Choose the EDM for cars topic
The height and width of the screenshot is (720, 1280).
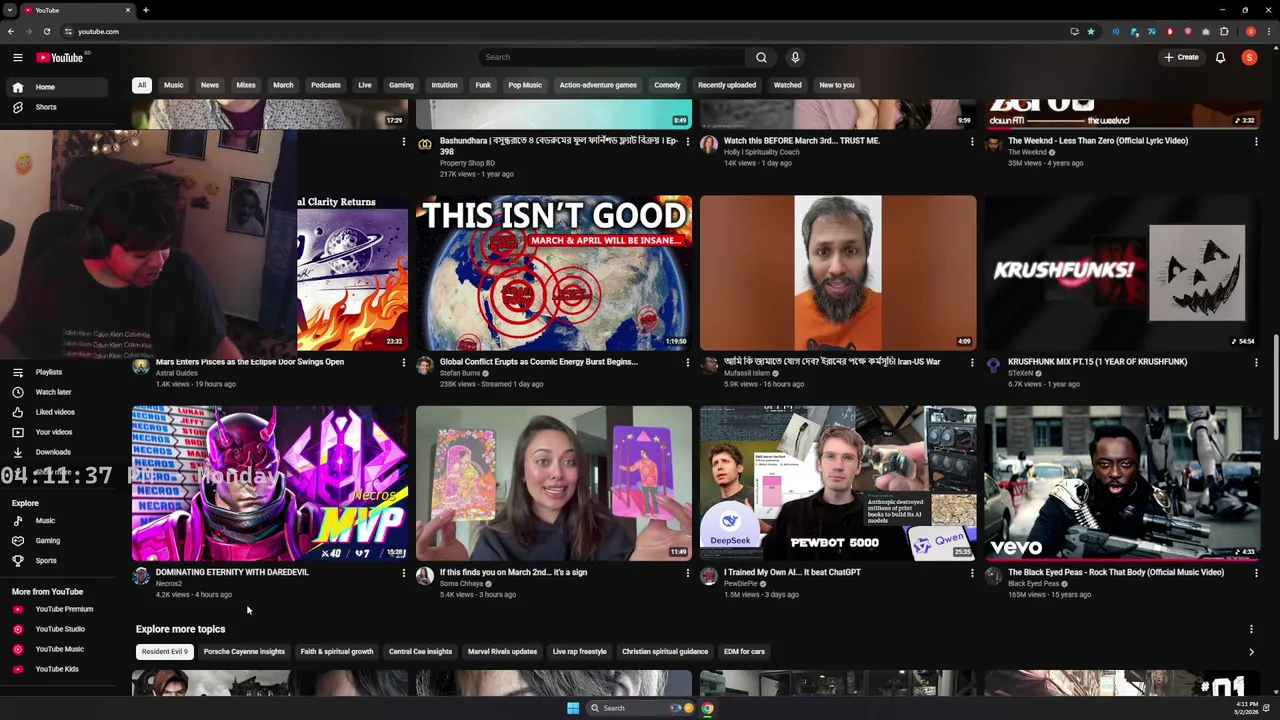(744, 652)
